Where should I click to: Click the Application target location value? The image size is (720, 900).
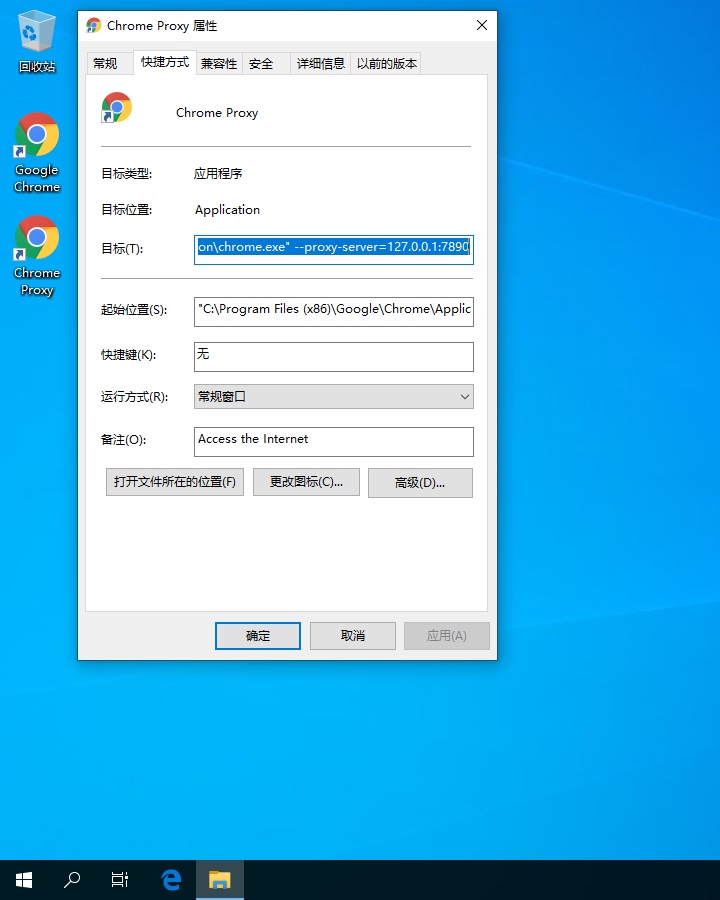[x=227, y=210]
